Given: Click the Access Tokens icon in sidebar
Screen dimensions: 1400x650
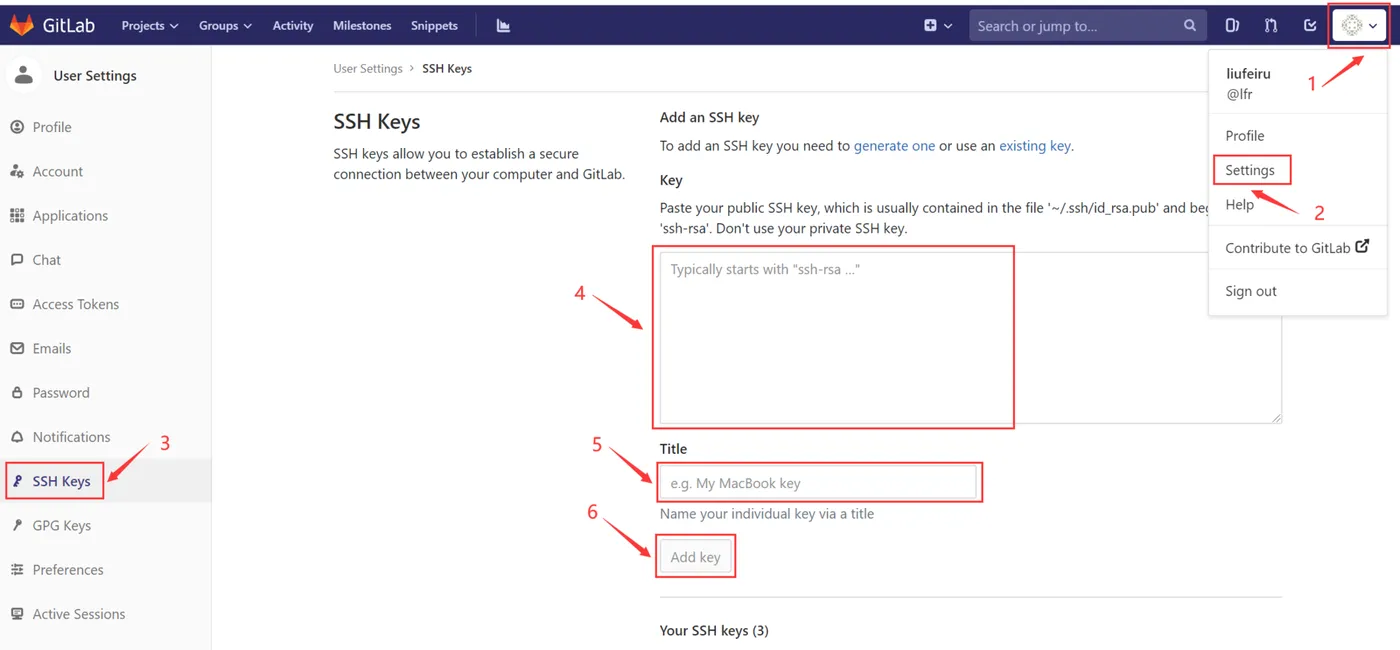Looking at the screenshot, I should [17, 304].
